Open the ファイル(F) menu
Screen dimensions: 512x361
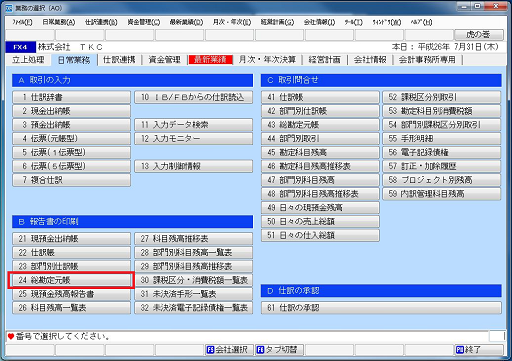(x=22, y=22)
